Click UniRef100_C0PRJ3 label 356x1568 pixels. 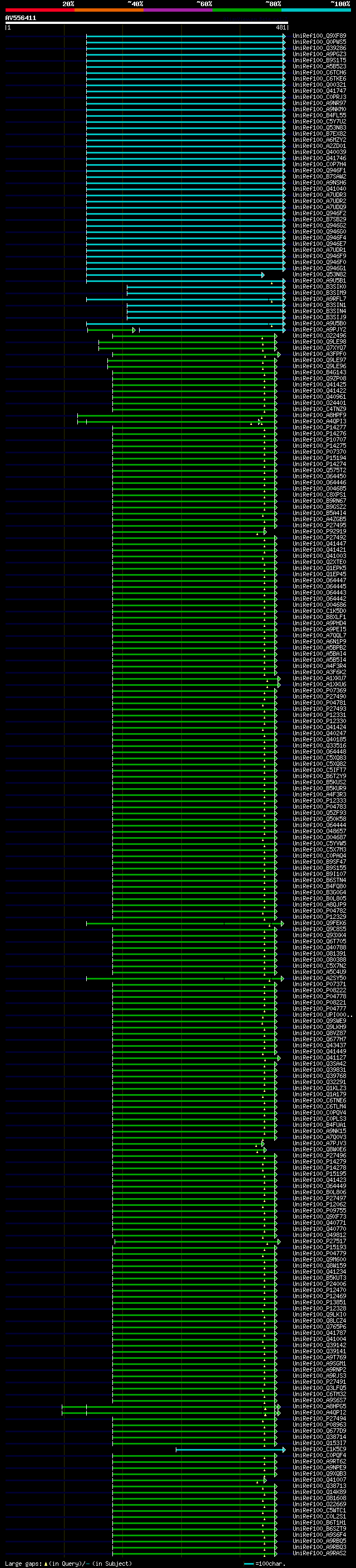[319, 97]
